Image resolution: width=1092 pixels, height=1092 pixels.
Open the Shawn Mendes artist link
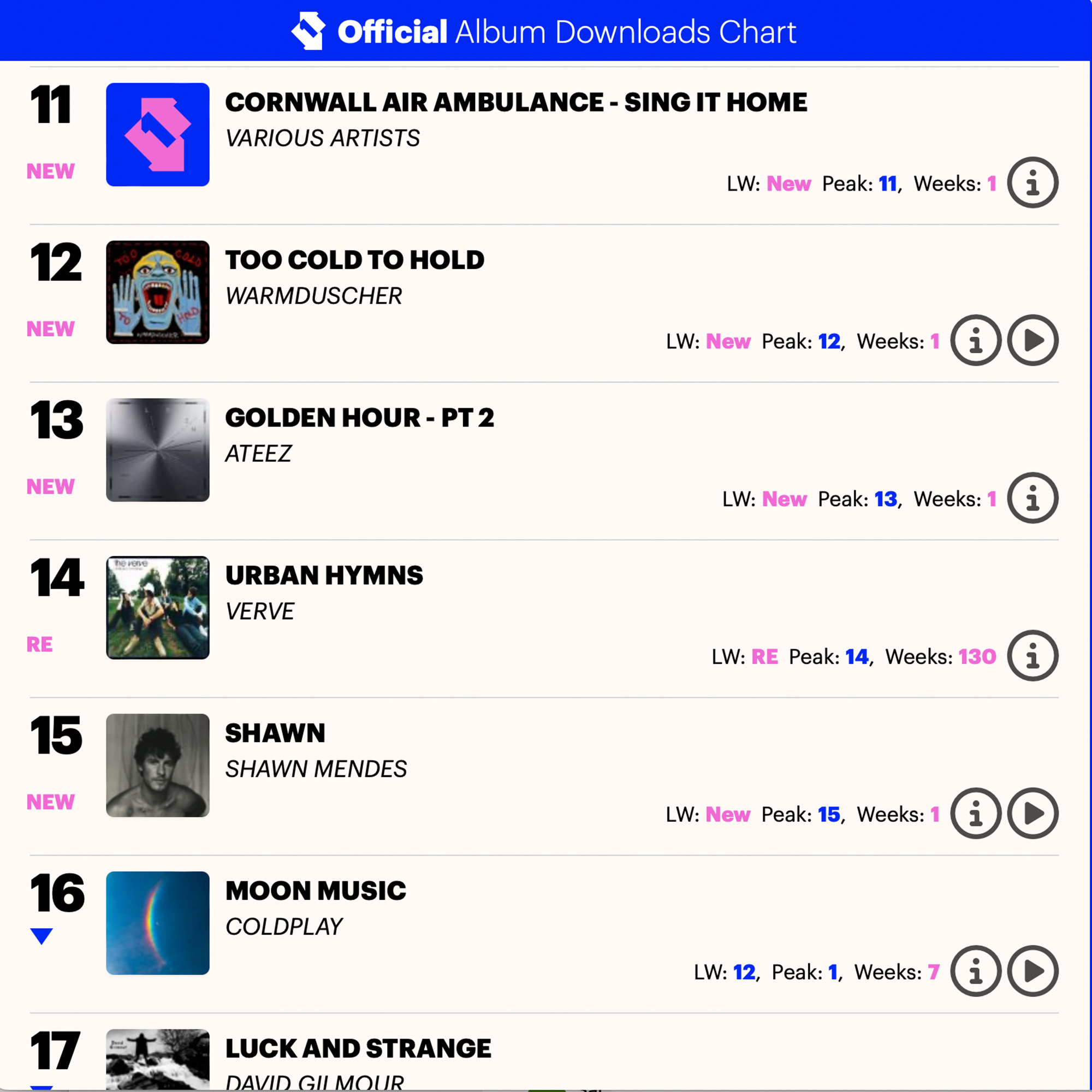point(316,769)
